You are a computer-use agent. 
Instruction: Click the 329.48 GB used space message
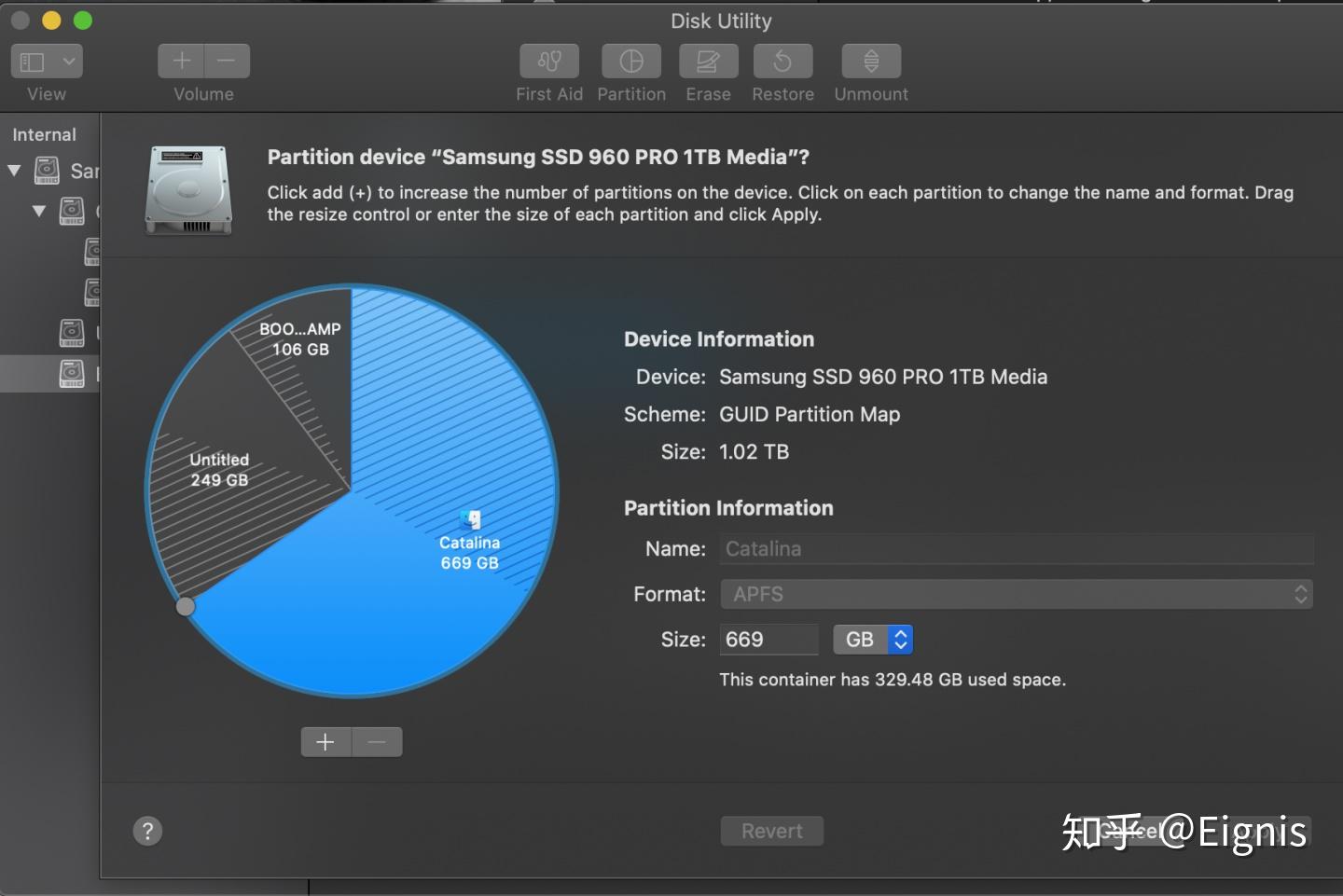[x=893, y=680]
